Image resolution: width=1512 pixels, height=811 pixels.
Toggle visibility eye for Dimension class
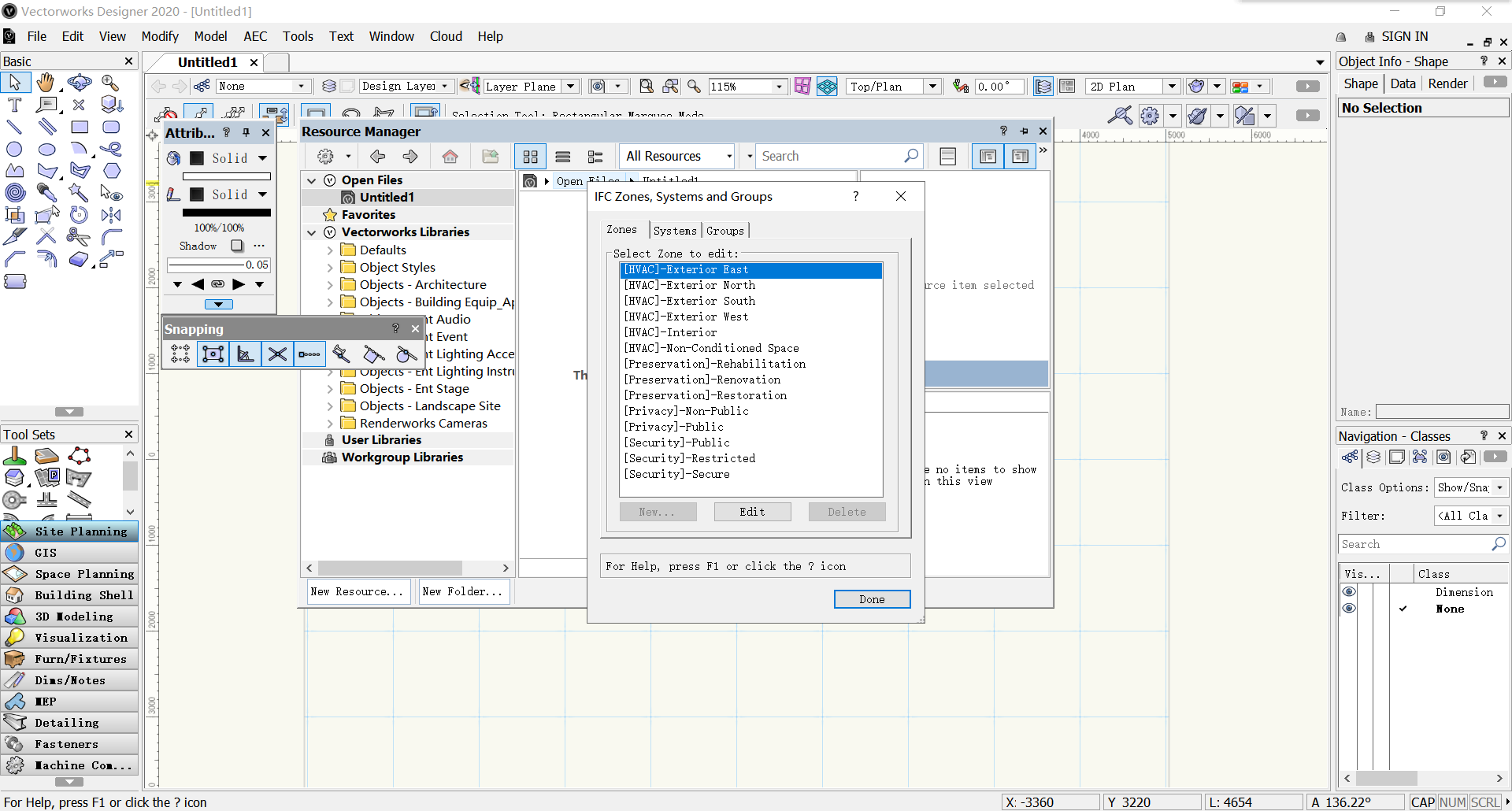pos(1349,592)
